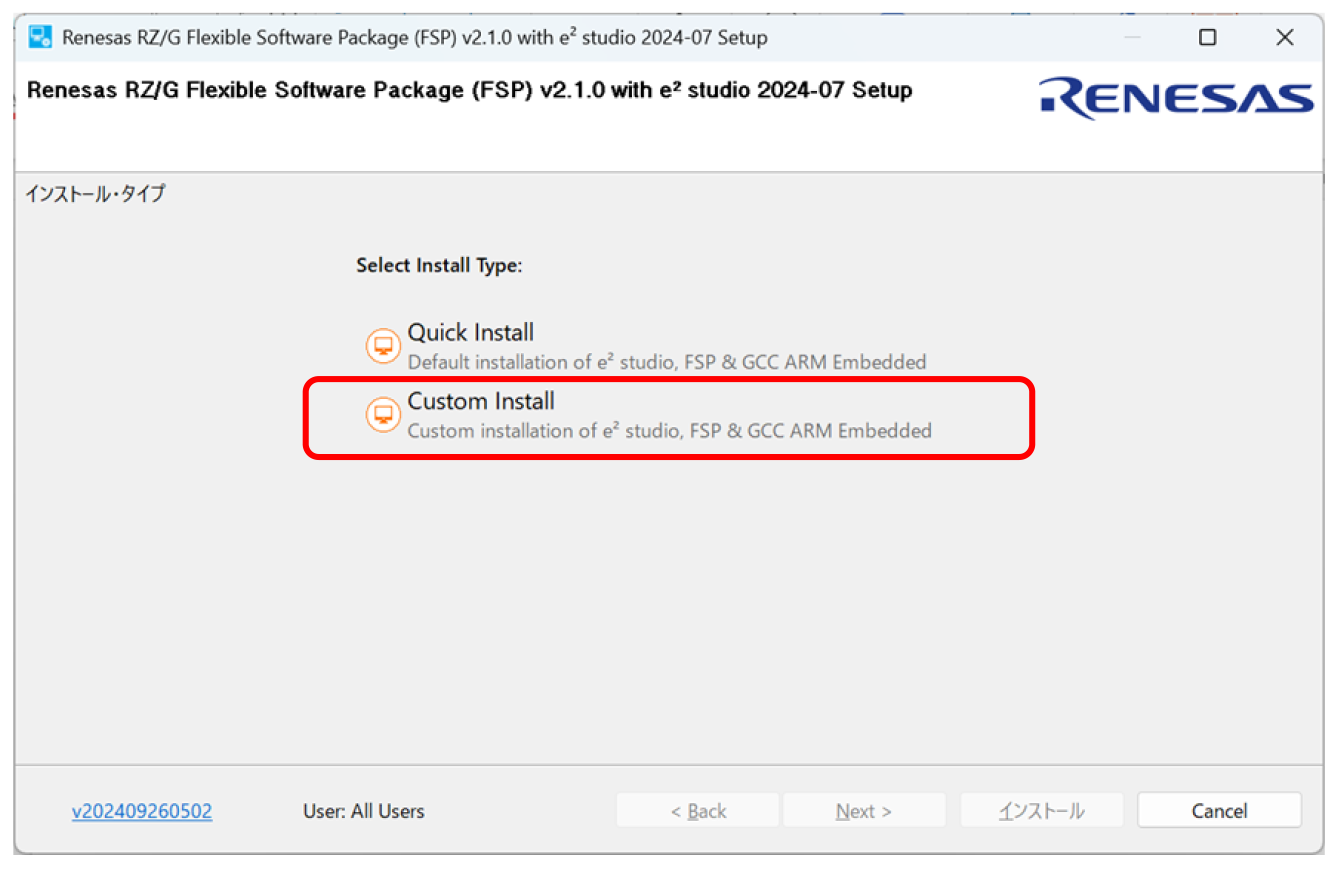The width and height of the screenshot is (1338, 873).
Task: Click the disabled インストール button
Action: pyautogui.click(x=1042, y=811)
